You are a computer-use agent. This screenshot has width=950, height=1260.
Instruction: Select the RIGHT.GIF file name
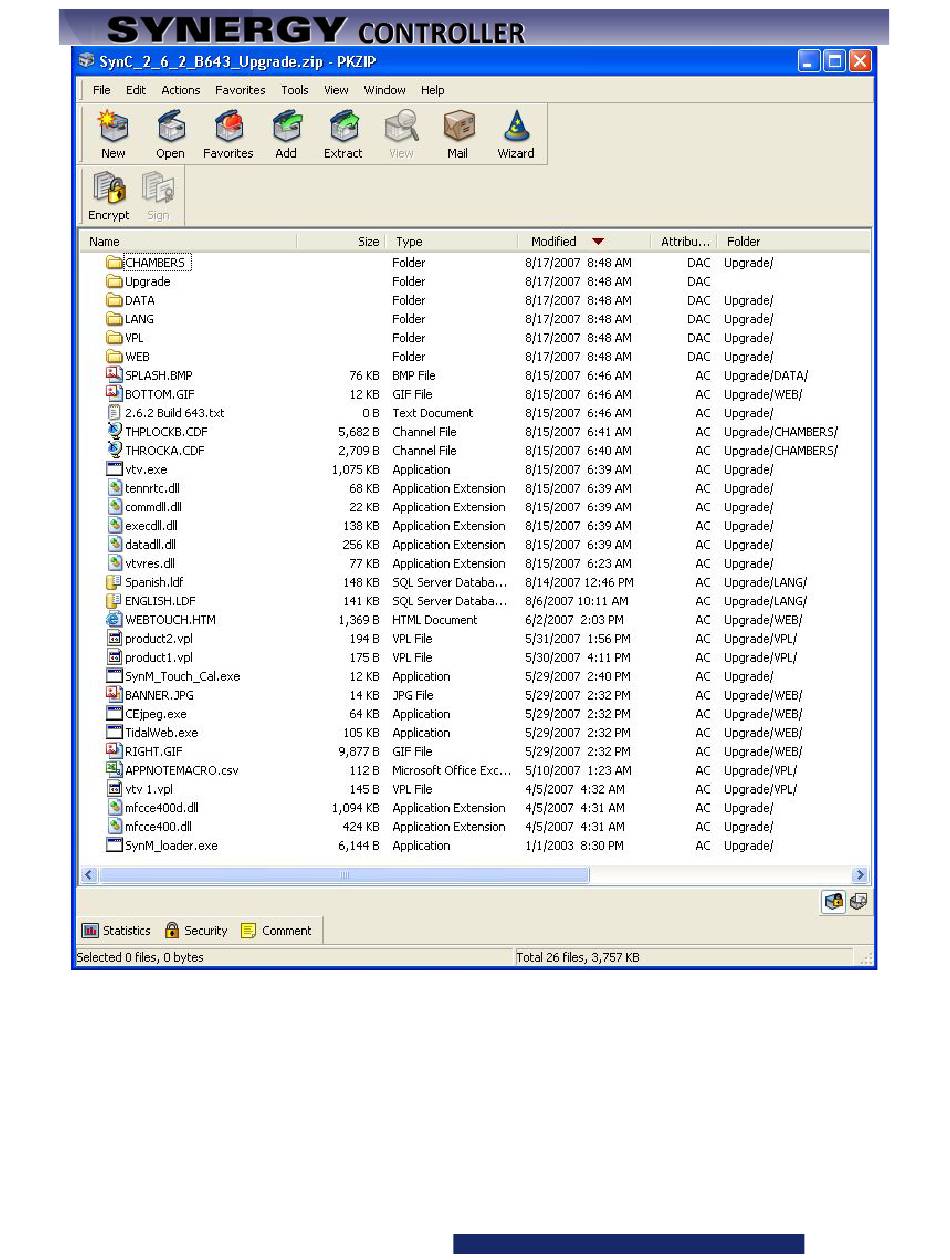click(154, 751)
